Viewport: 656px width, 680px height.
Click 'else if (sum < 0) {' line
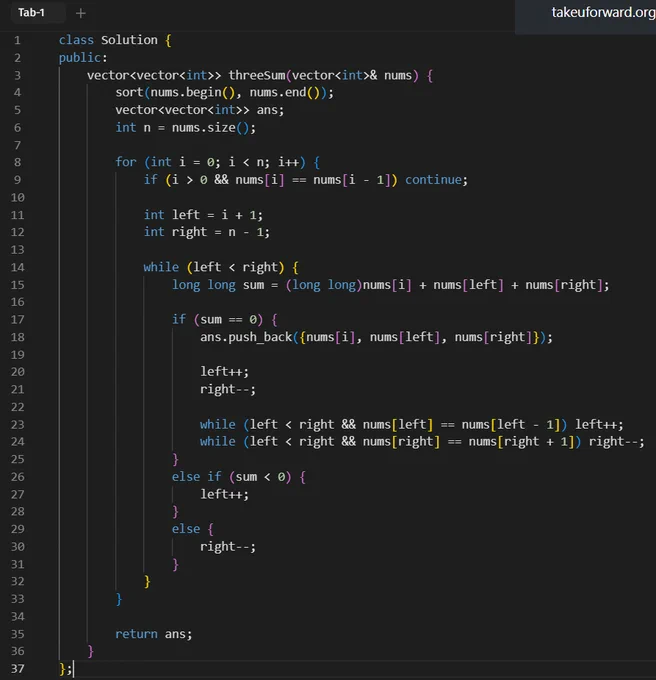(239, 477)
